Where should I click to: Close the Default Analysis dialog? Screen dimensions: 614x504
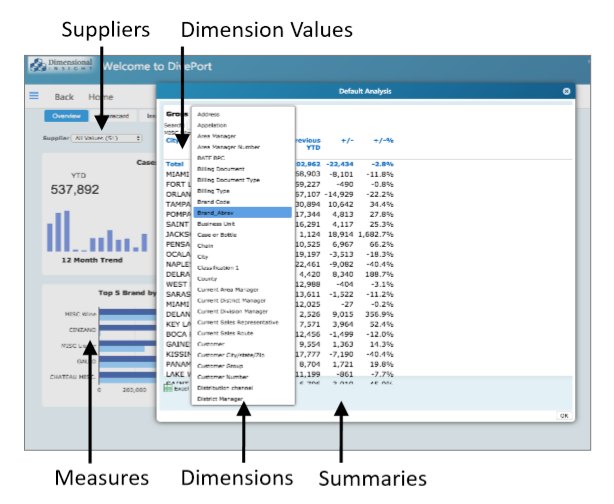tap(566, 91)
